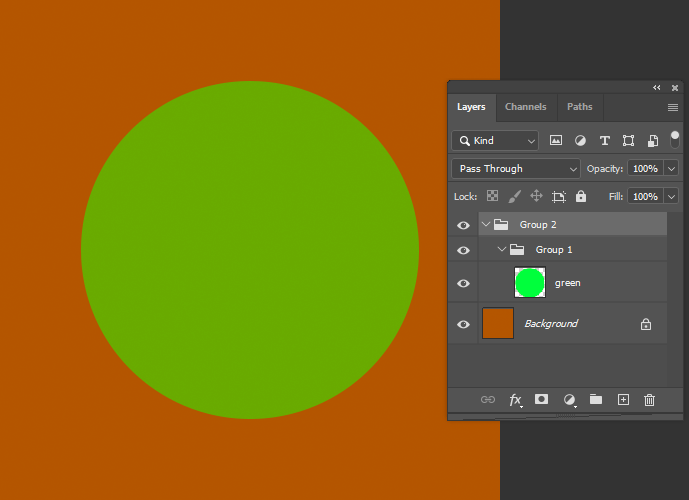Click the Background layer lock icon
This screenshot has width=689, height=500.
point(645,324)
